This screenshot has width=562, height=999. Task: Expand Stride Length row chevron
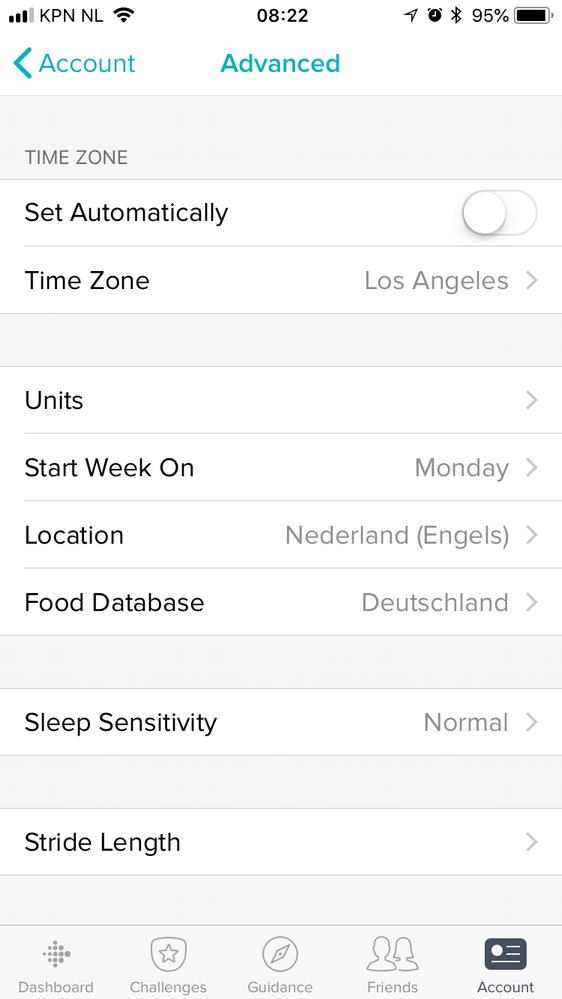point(531,842)
